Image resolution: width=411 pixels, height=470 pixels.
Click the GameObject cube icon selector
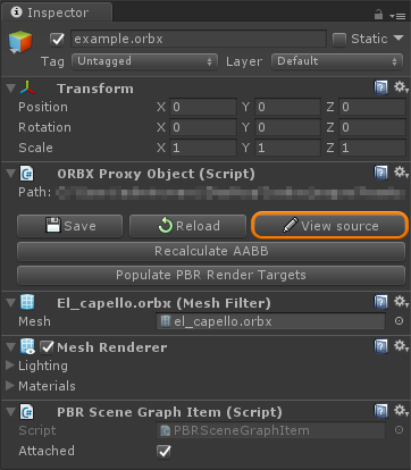tap(20, 42)
